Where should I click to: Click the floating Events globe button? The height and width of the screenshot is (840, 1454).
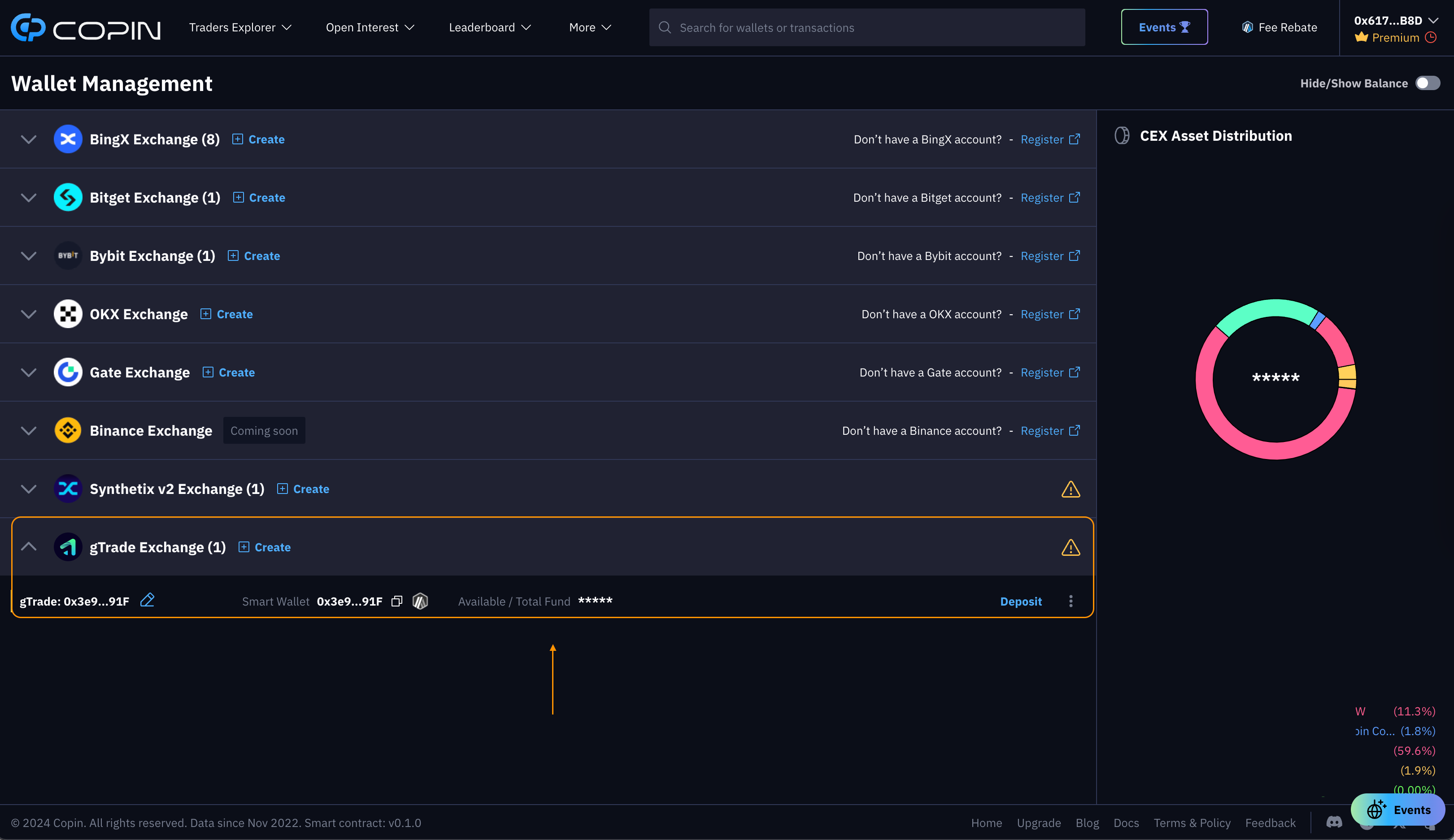(1397, 810)
